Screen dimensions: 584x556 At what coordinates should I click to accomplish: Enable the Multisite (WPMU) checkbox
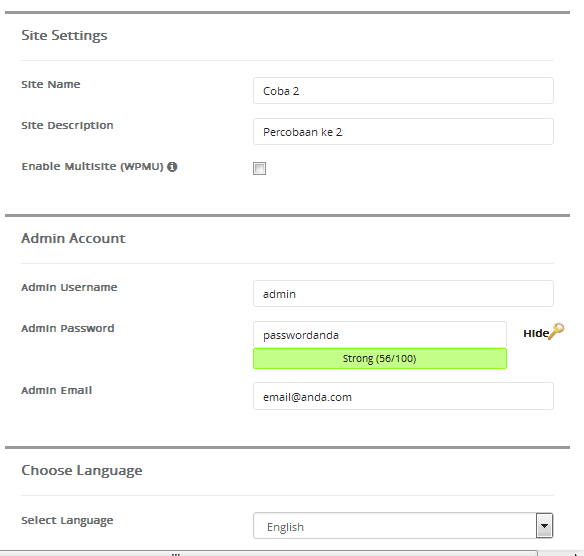tap(259, 168)
